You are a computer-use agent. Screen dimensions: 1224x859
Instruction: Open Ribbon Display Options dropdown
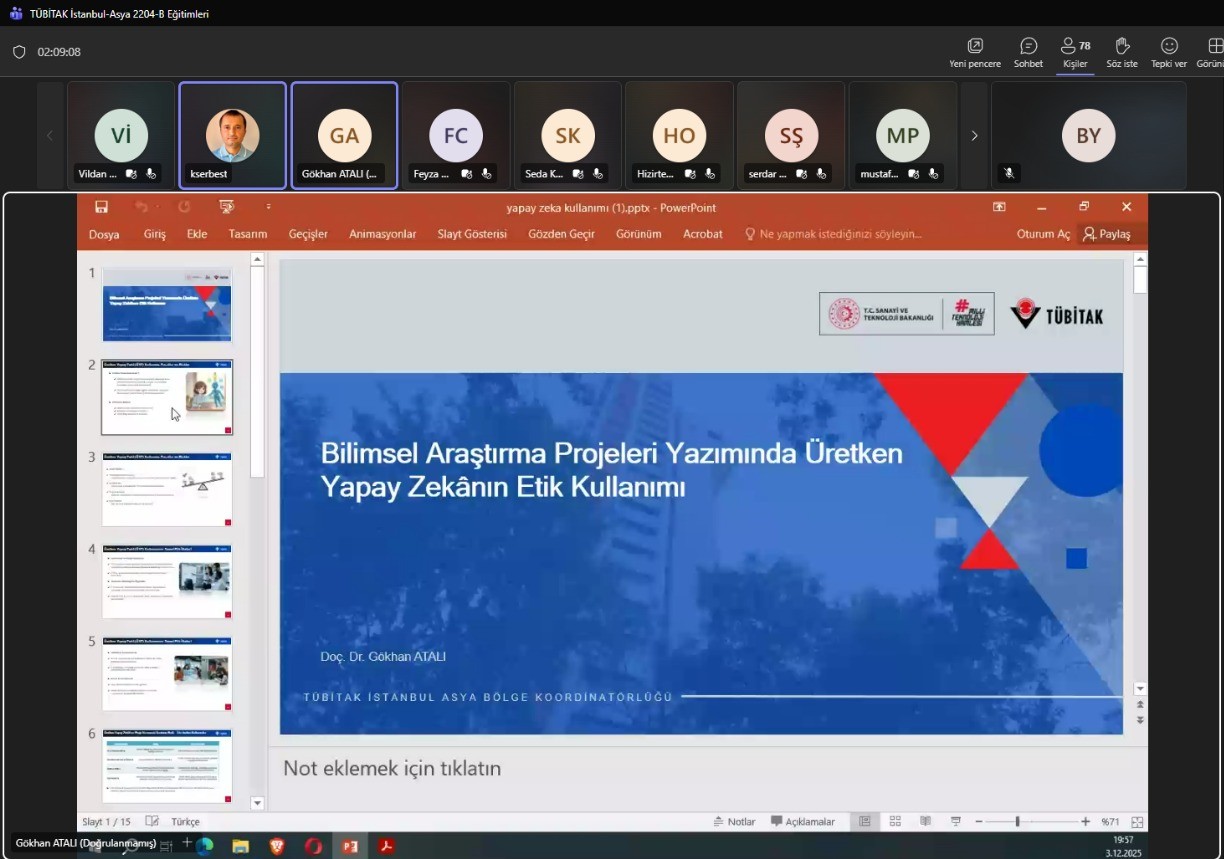(x=999, y=207)
